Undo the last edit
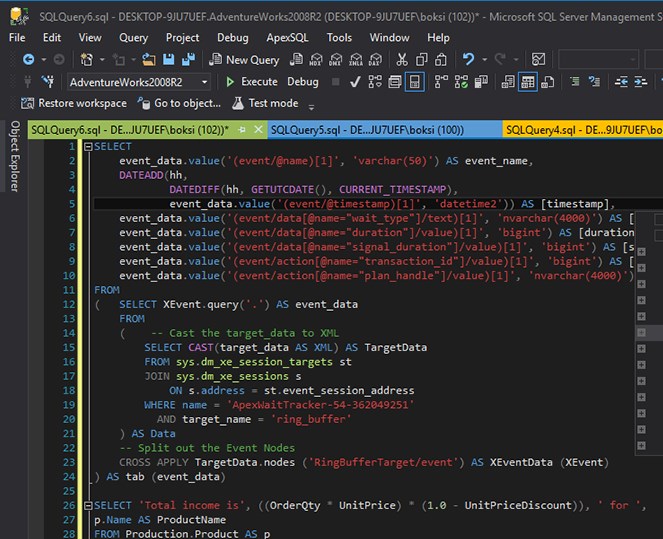The image size is (663, 539). (x=468, y=60)
